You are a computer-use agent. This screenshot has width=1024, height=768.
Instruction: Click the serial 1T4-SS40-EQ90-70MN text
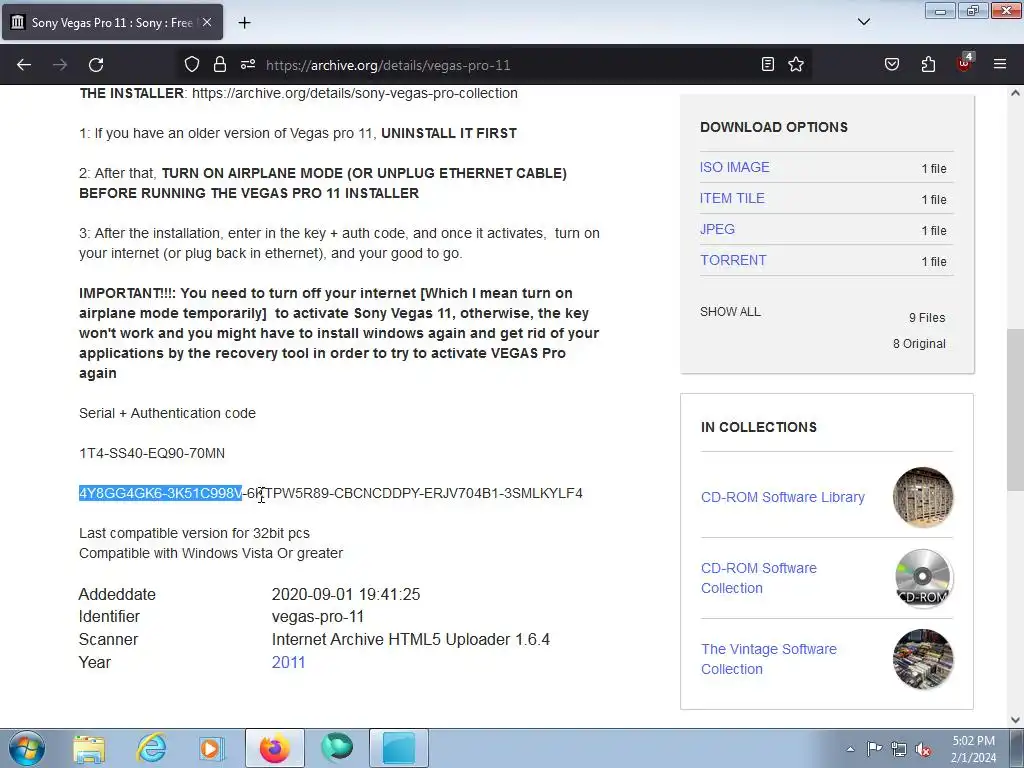[152, 453]
